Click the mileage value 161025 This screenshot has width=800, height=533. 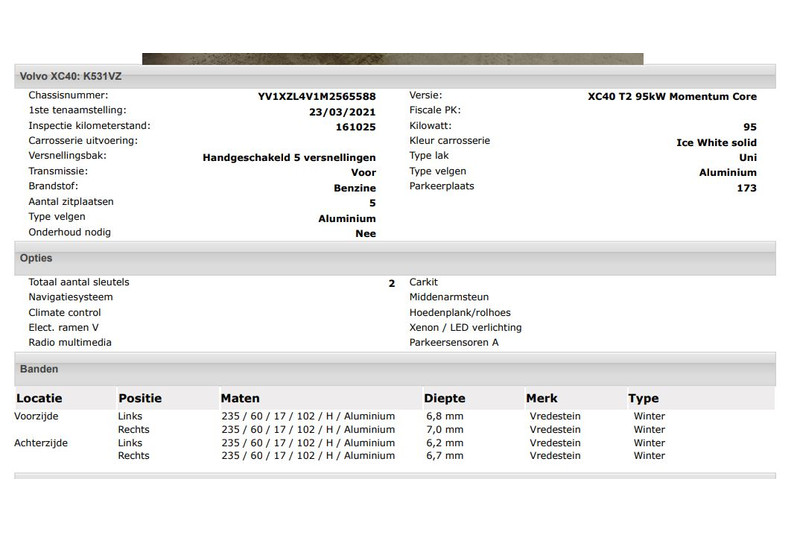(355, 127)
